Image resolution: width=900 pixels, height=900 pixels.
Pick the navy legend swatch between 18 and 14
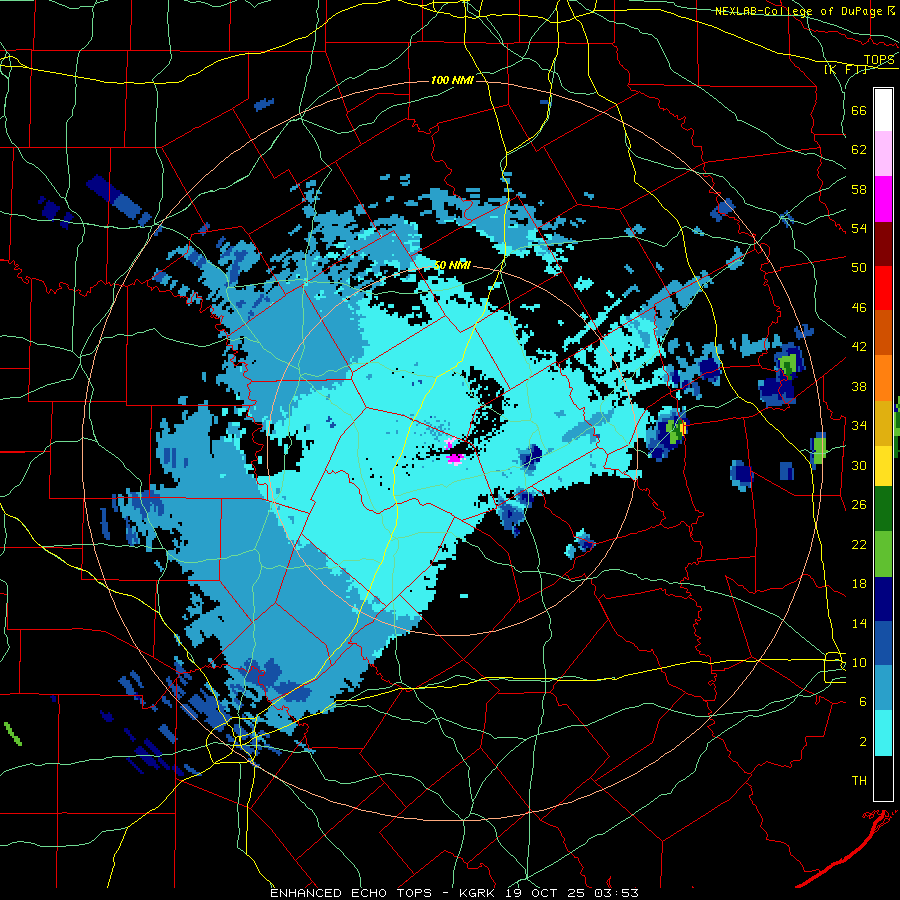[x=883, y=599]
